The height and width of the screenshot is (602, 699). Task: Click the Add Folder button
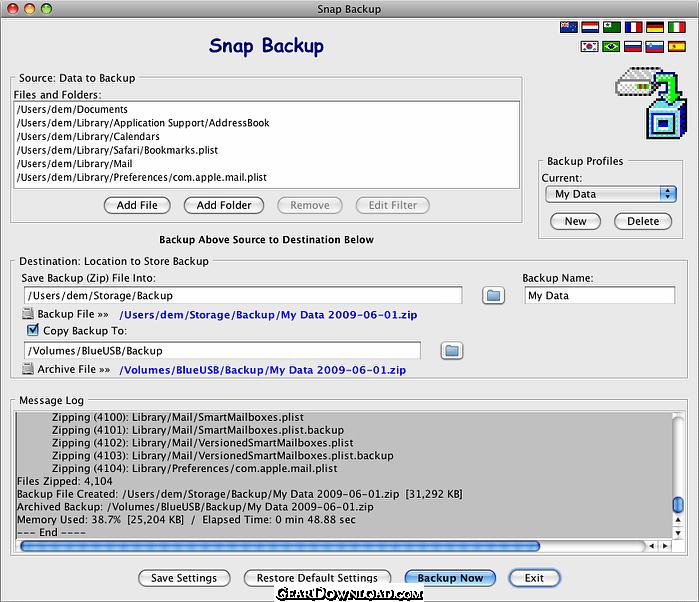pyautogui.click(x=224, y=206)
